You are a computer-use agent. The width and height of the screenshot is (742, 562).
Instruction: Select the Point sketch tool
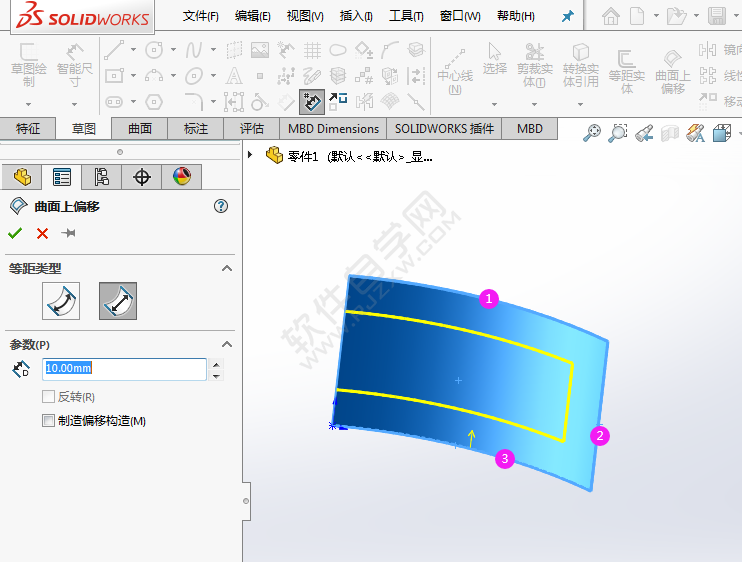click(x=260, y=76)
